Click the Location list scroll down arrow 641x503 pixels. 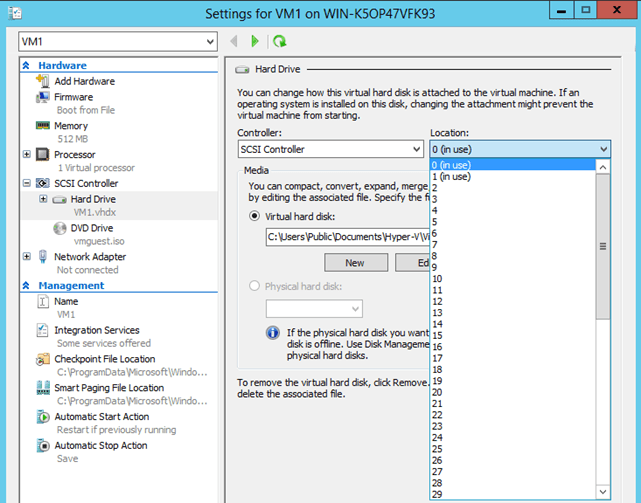[603, 492]
